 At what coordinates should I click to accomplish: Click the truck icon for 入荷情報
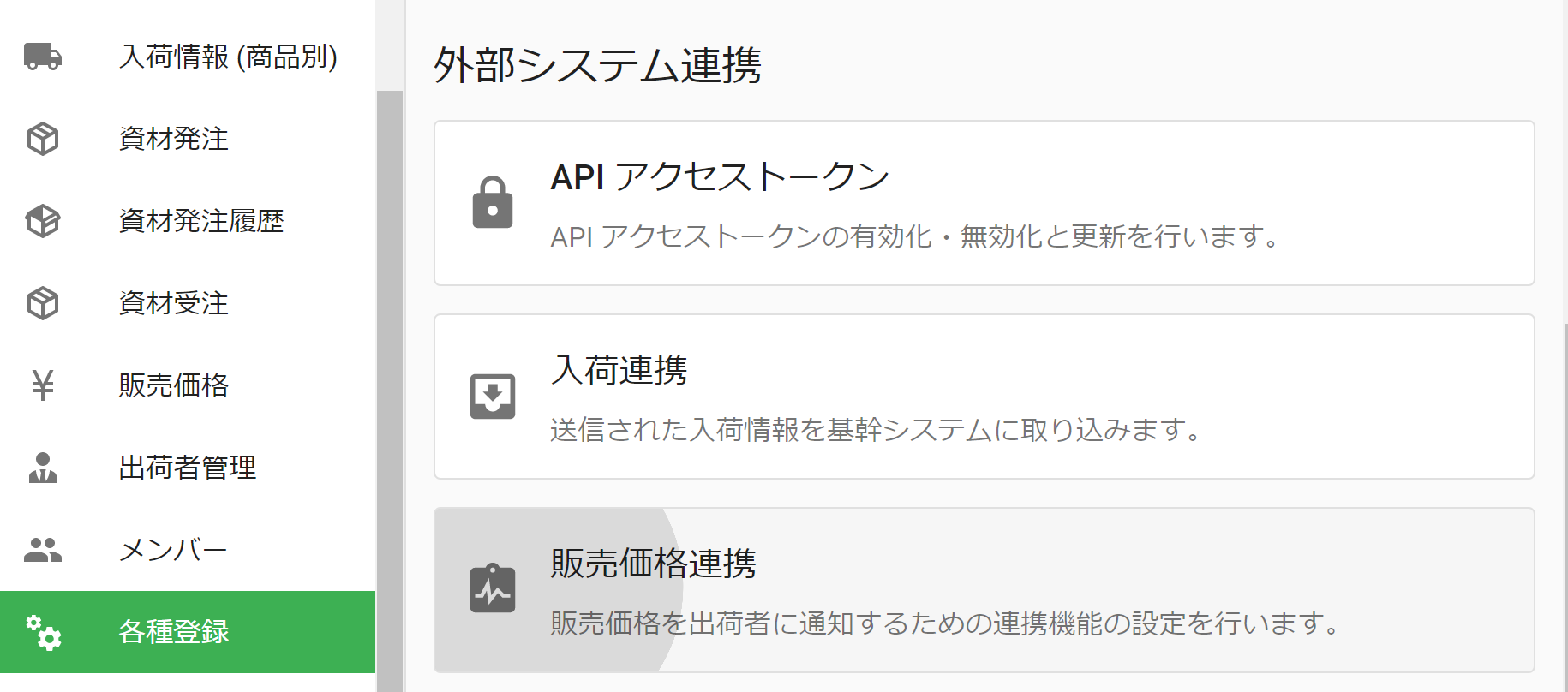coord(43,57)
